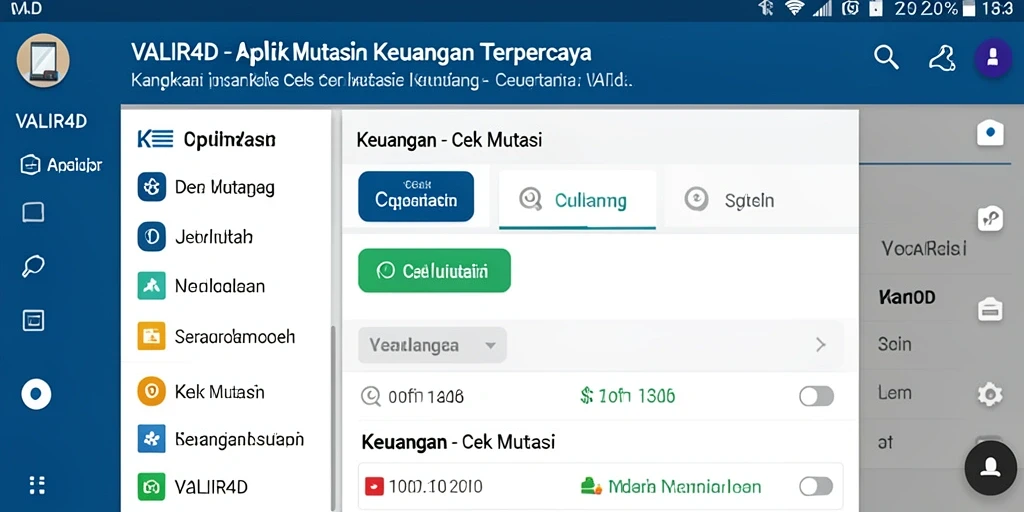
Task: Click the VALIR4D label in left sidebar
Action: click(x=51, y=121)
